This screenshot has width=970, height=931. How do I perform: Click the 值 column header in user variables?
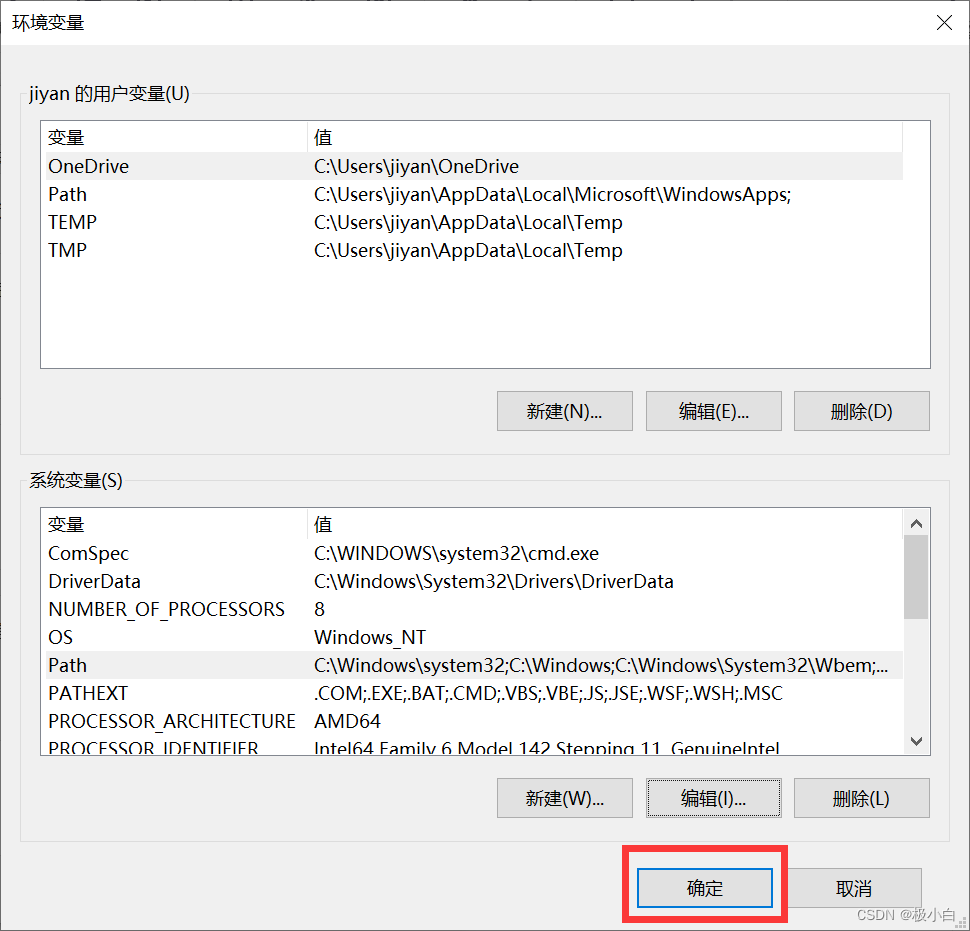coord(605,137)
